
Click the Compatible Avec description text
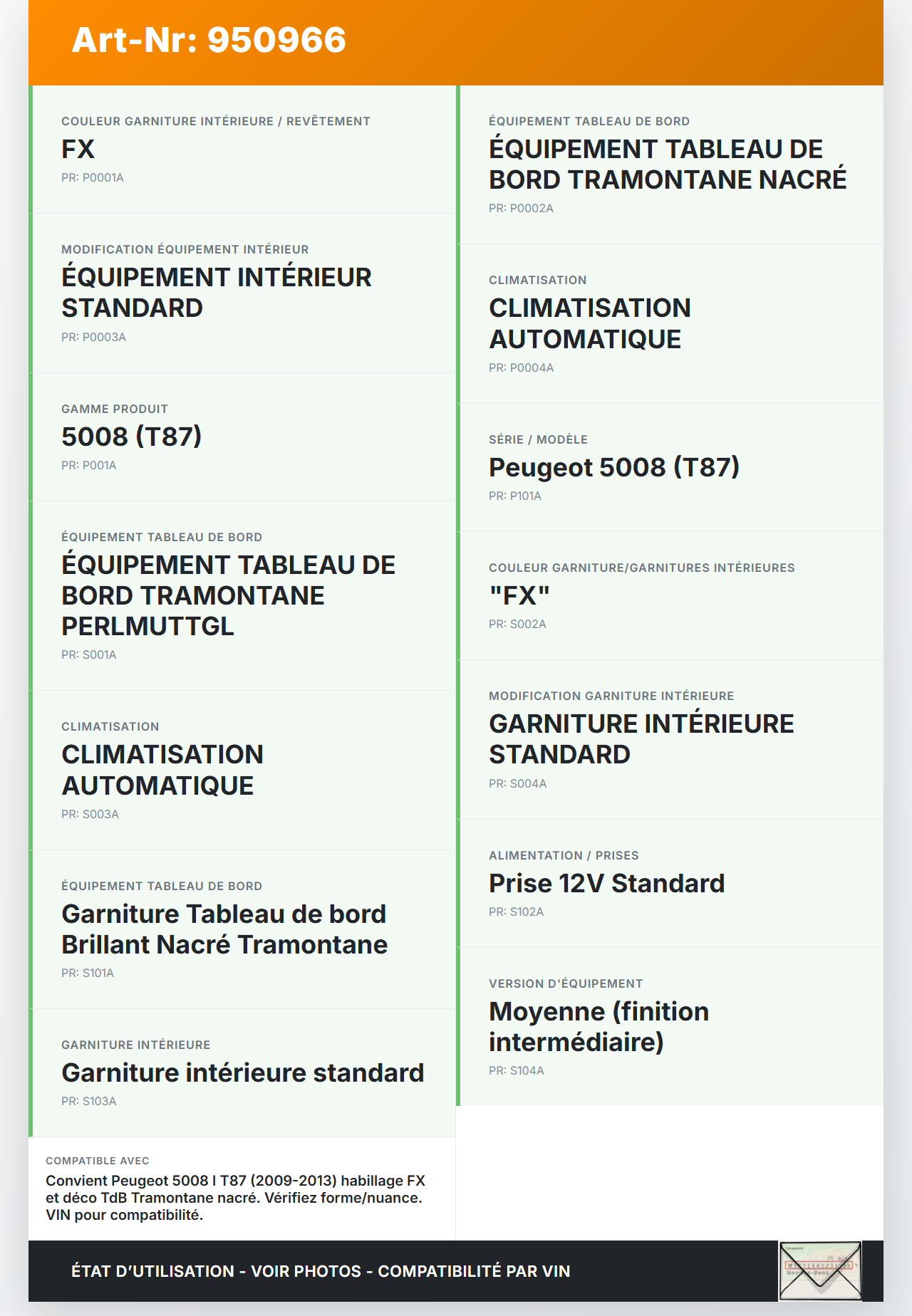click(x=235, y=1198)
